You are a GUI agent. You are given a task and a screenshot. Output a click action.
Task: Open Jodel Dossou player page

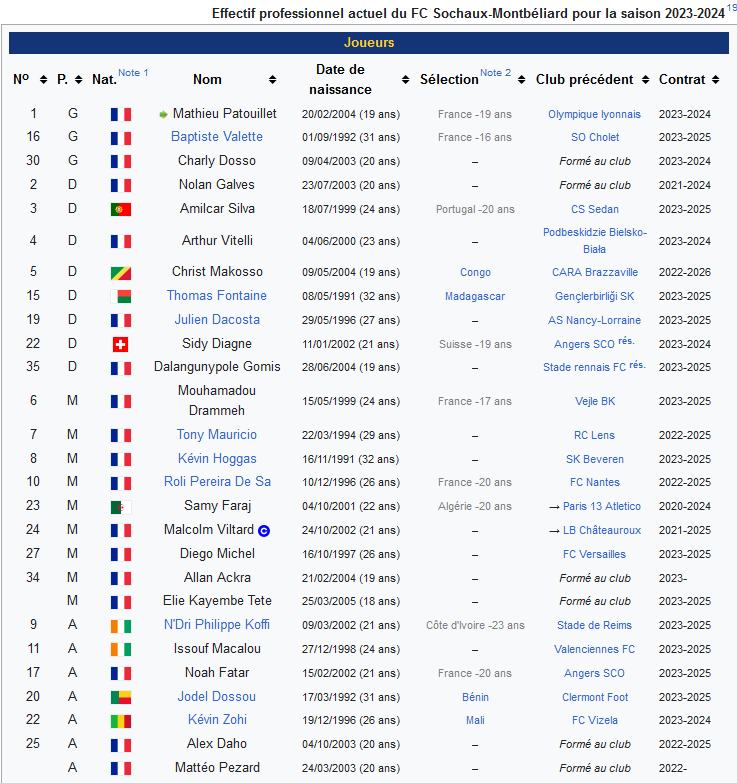[x=217, y=697]
